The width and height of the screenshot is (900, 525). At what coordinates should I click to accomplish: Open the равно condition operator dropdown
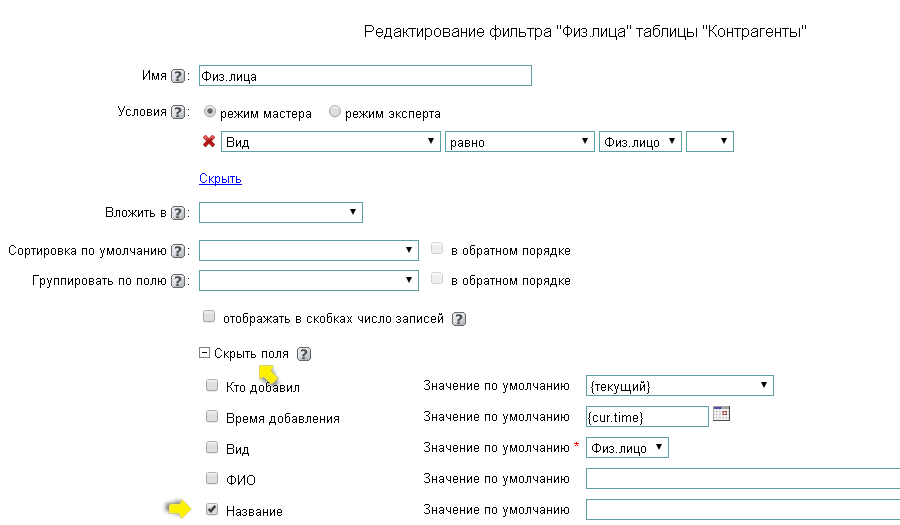point(518,142)
